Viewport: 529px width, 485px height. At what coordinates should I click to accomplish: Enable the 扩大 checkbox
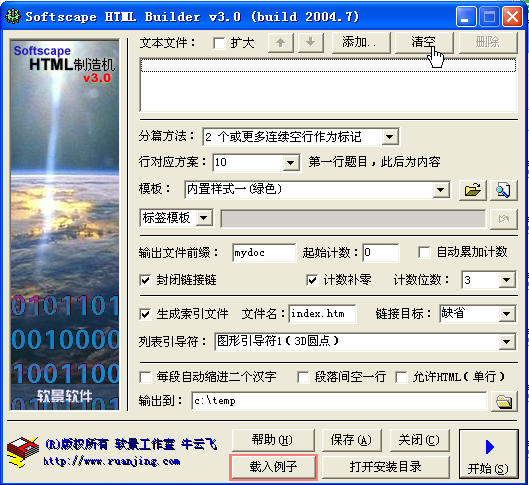coord(219,43)
